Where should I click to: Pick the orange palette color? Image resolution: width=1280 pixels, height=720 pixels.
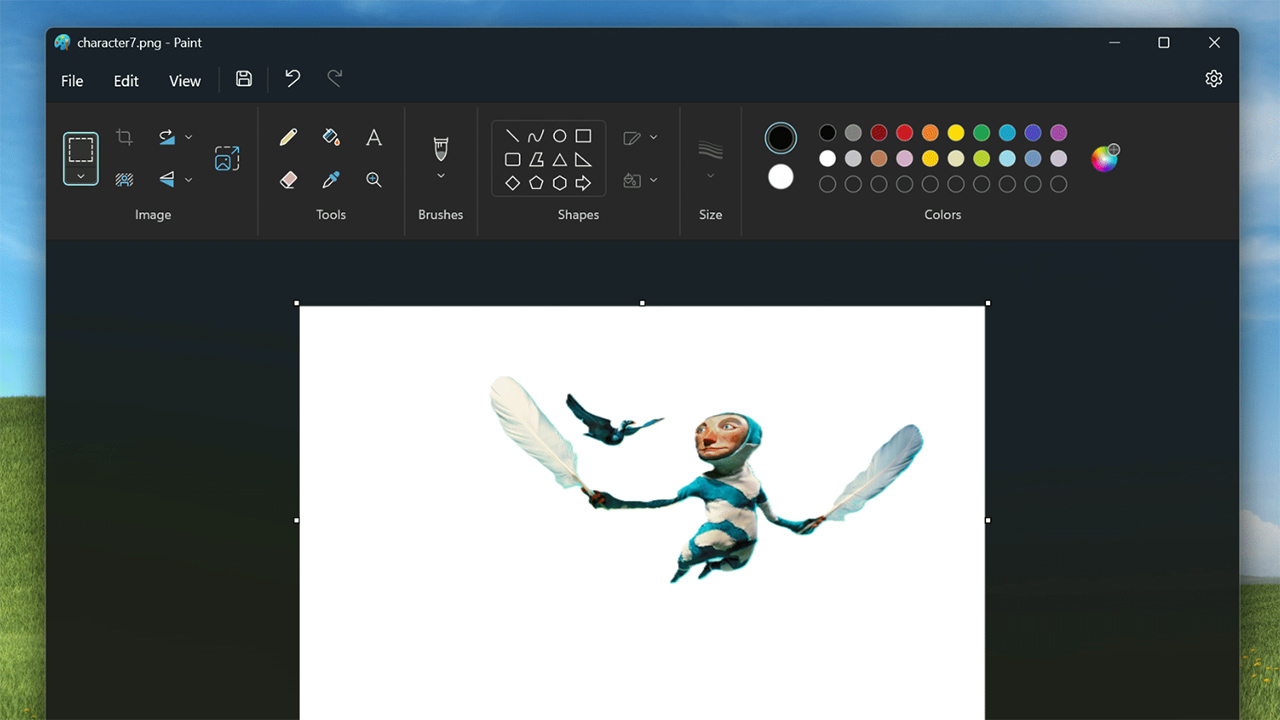click(x=930, y=133)
